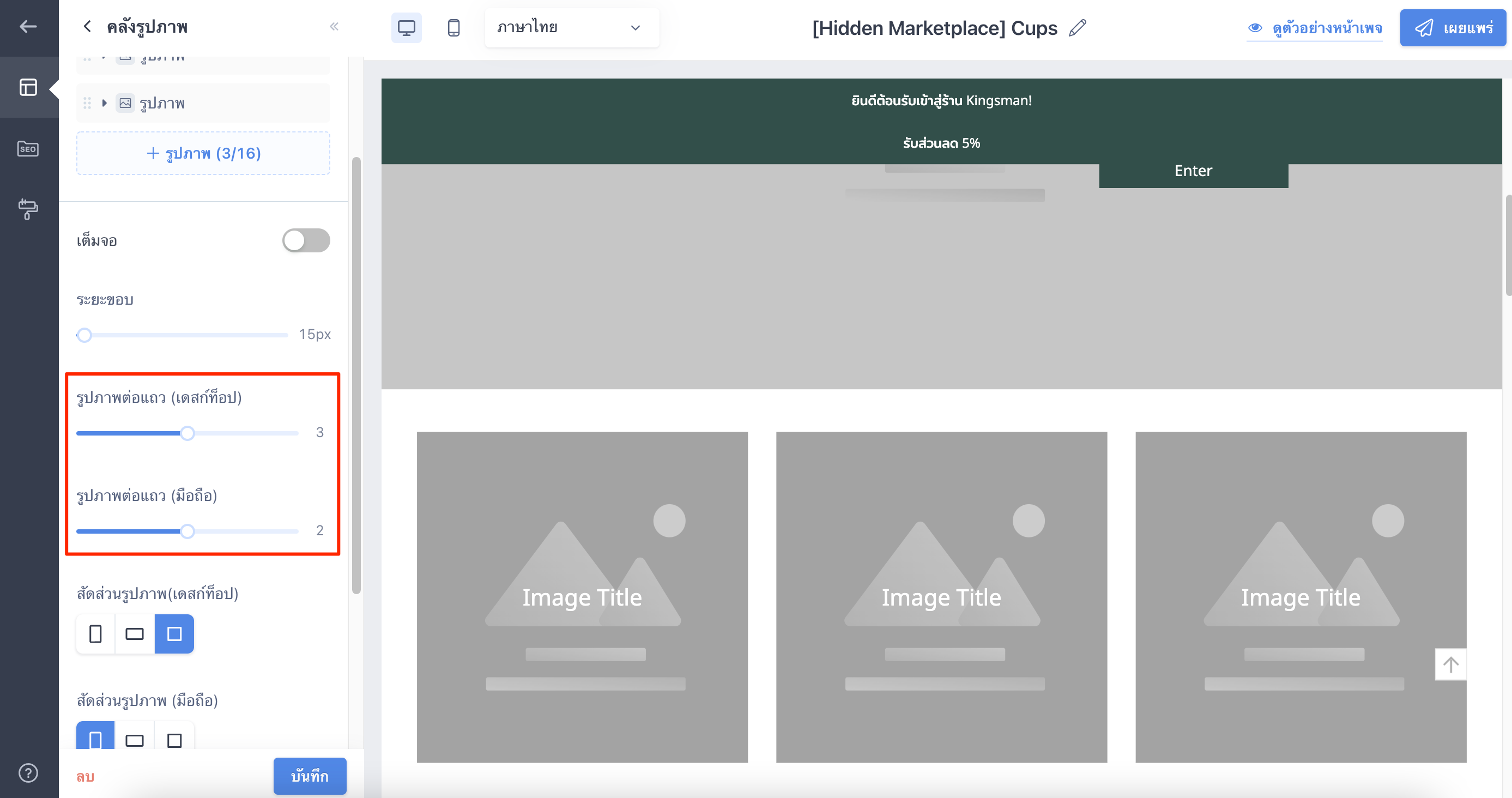Select landscape ratio for desktop images
1512x798 pixels.
pyautogui.click(x=135, y=634)
